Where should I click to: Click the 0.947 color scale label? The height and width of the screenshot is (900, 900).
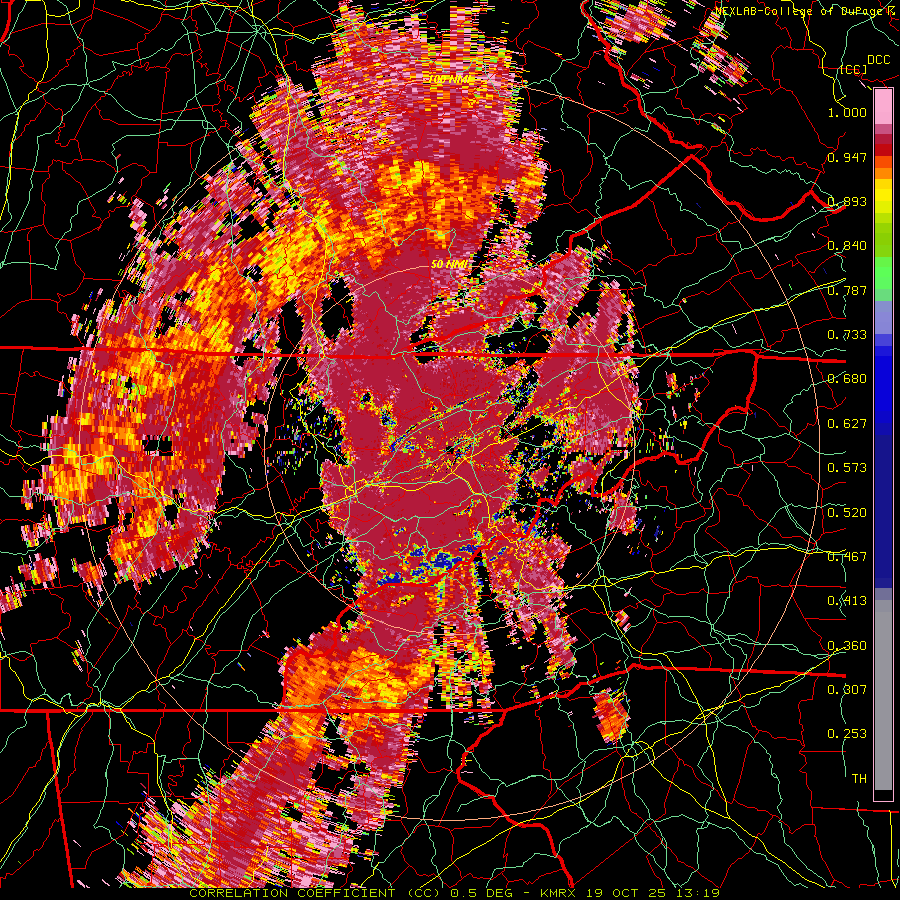coord(847,157)
